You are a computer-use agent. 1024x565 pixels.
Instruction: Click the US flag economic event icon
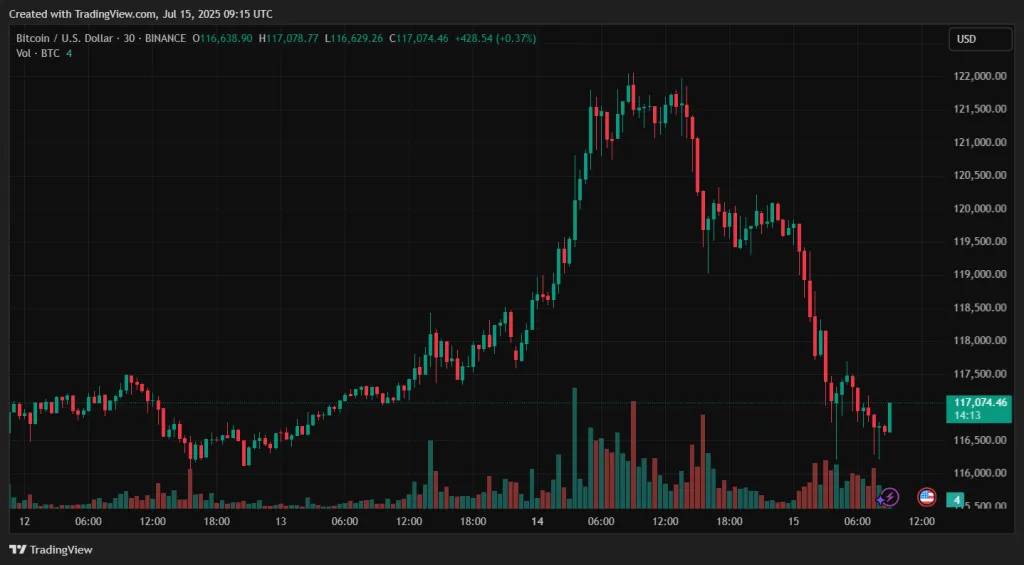pos(926,497)
